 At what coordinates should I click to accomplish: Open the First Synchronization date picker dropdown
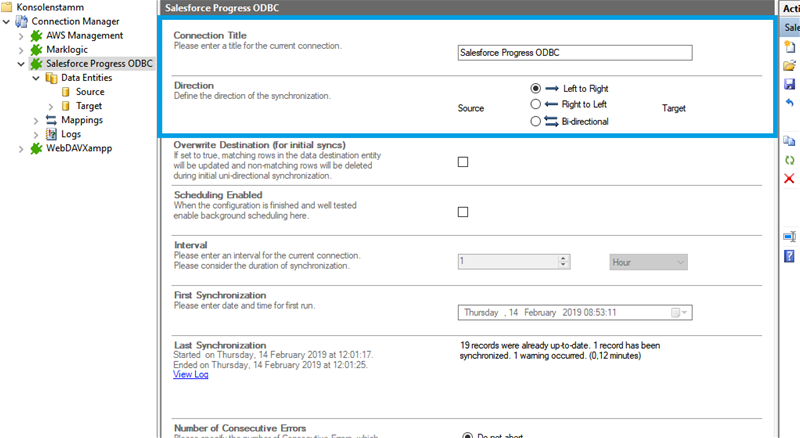pos(677,313)
